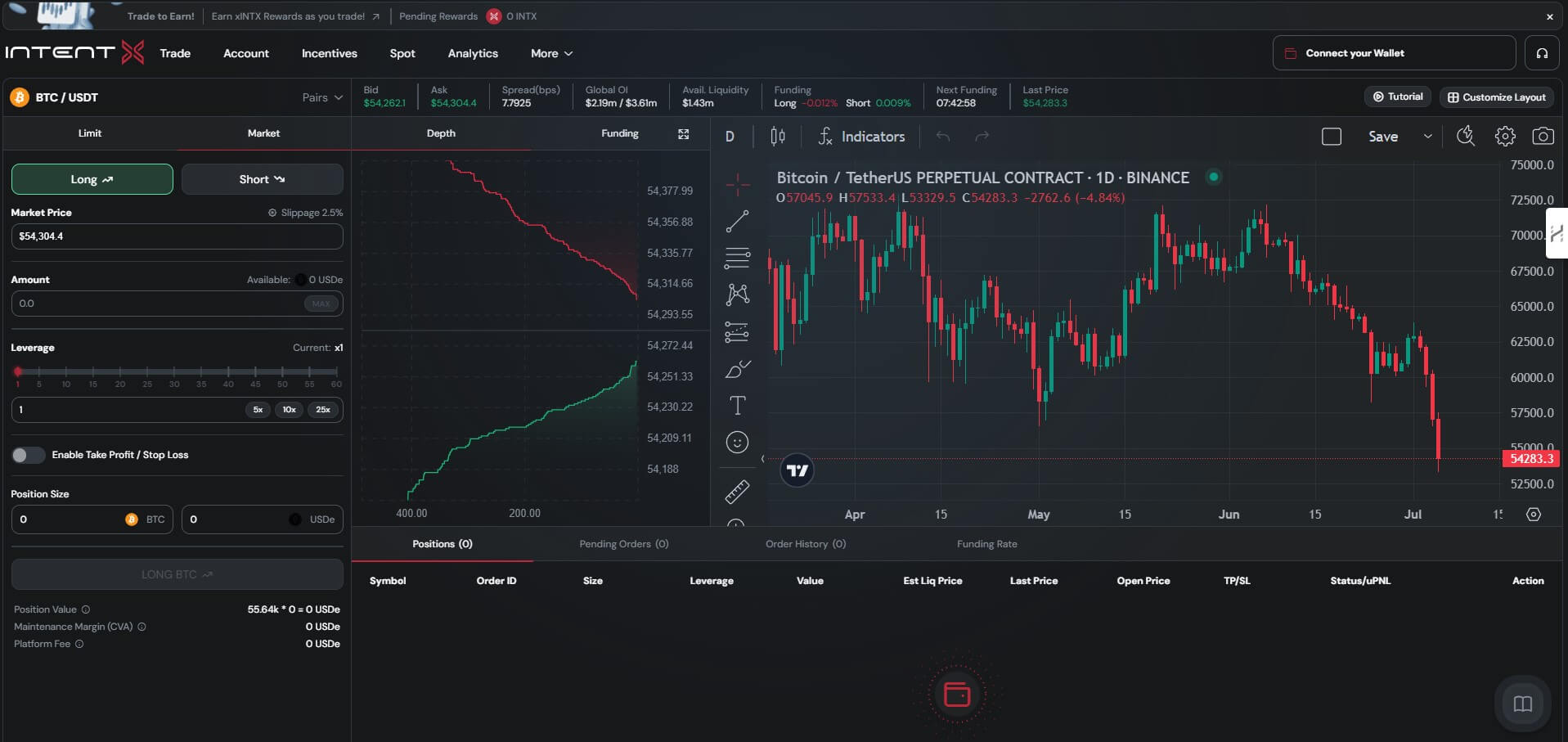Show the Pending Orders tab
The height and width of the screenshot is (742, 1568).
pyautogui.click(x=624, y=544)
